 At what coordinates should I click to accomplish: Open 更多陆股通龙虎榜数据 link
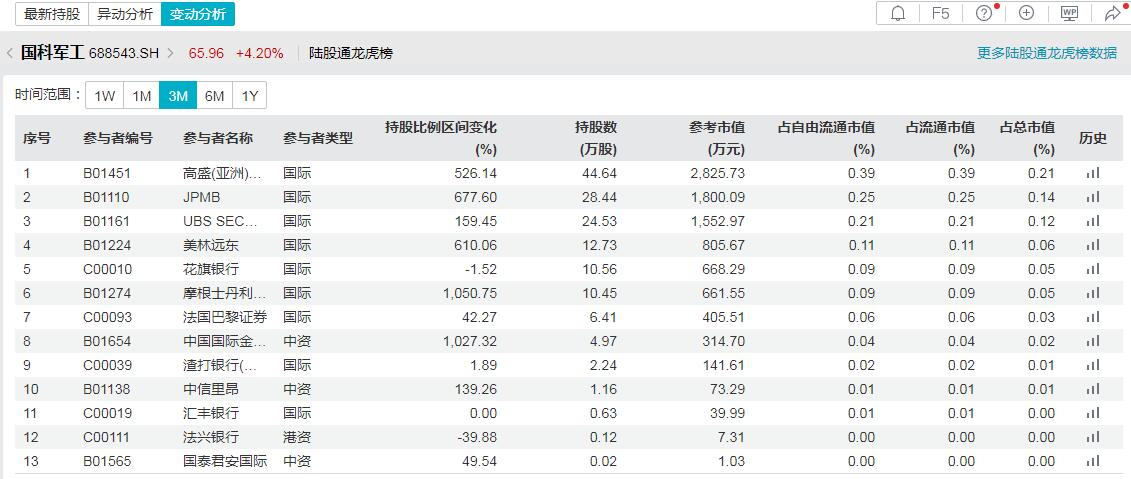click(x=1047, y=53)
